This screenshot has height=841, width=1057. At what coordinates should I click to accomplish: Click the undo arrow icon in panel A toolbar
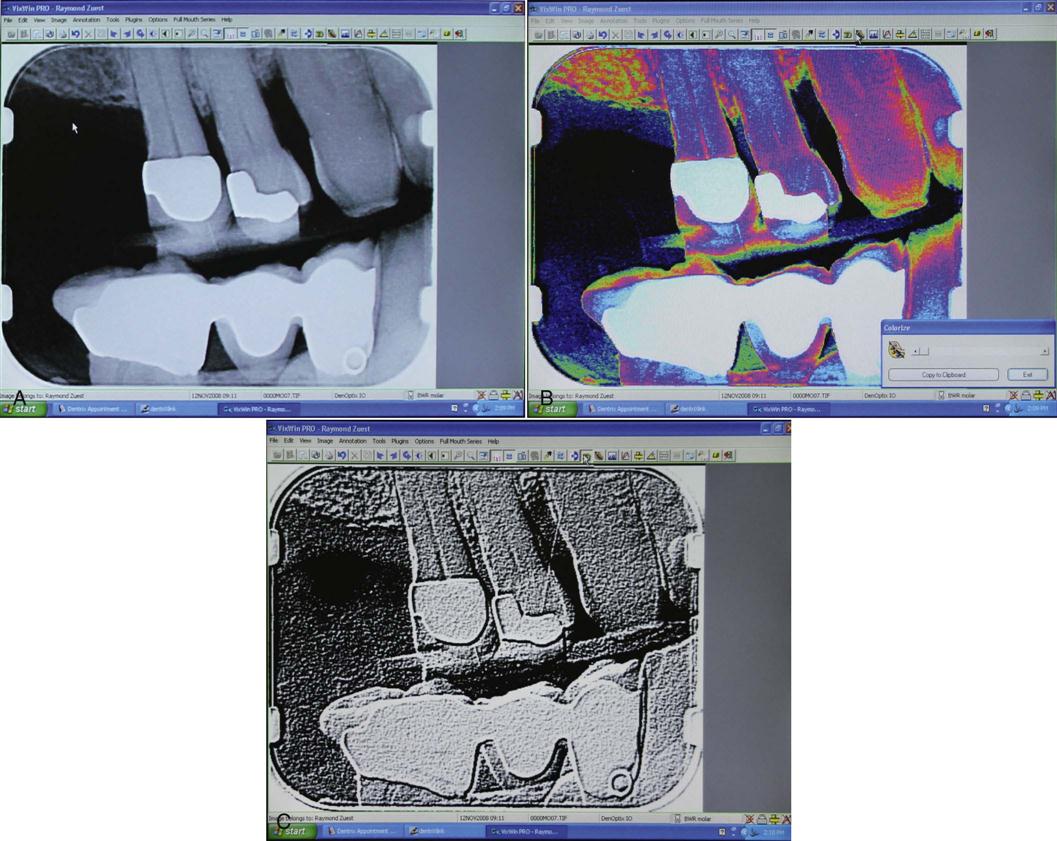click(75, 33)
